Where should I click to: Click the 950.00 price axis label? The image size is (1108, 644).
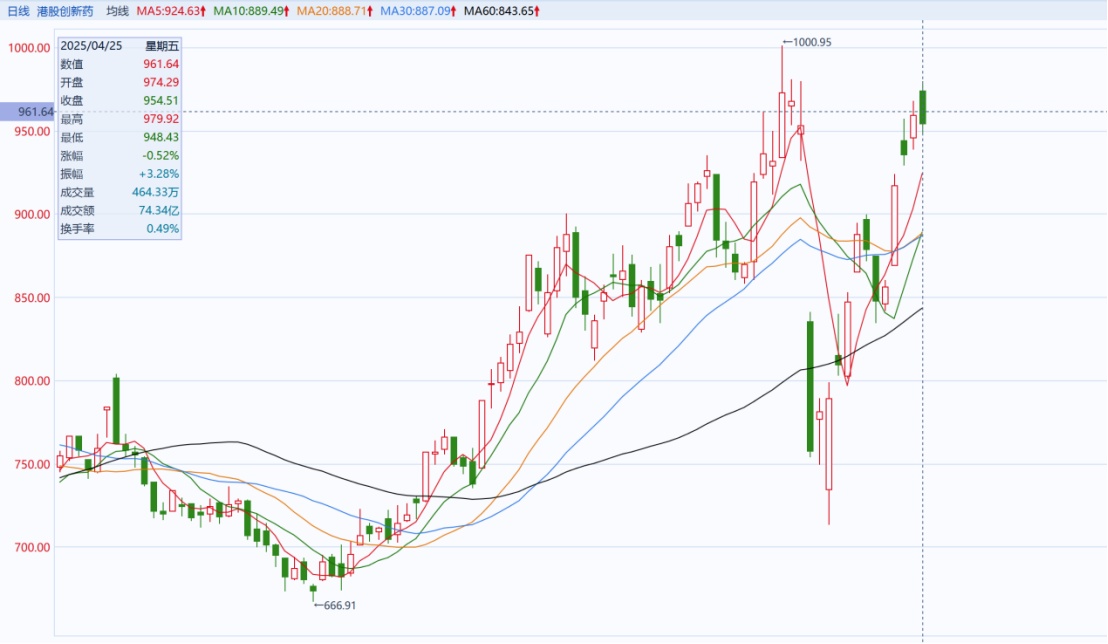[33, 131]
